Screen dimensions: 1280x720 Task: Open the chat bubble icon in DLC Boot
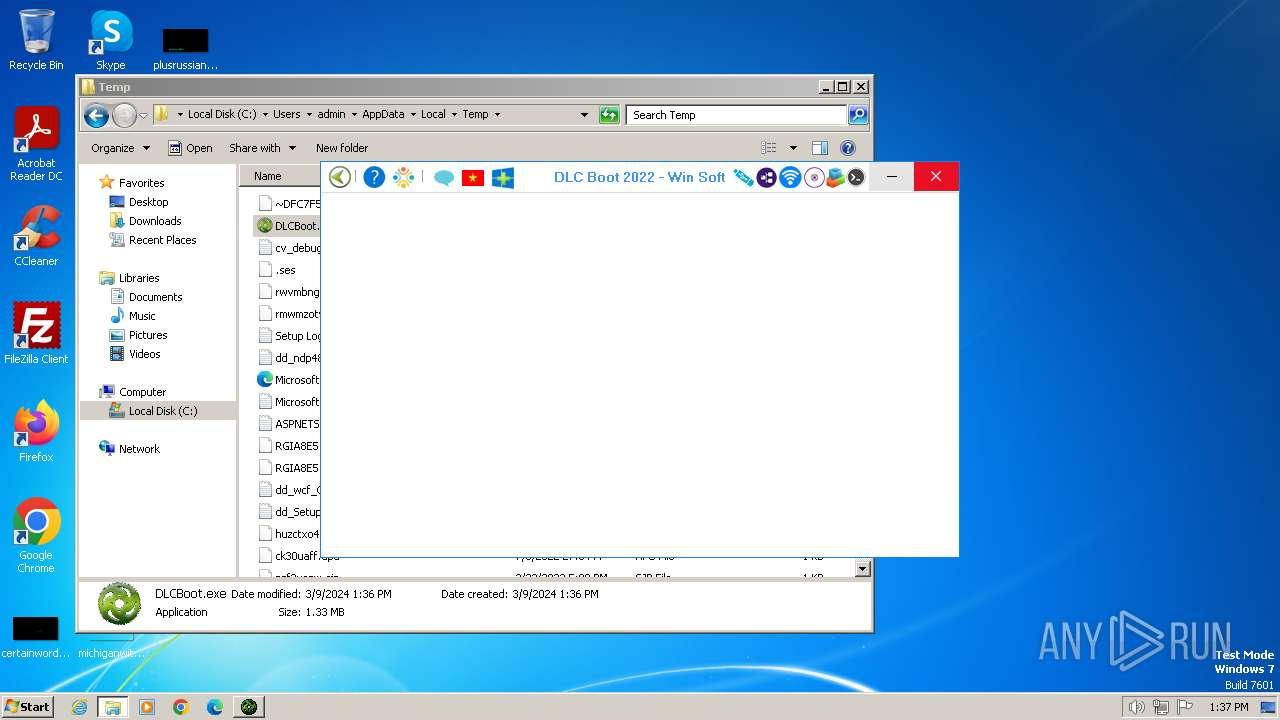[444, 178]
